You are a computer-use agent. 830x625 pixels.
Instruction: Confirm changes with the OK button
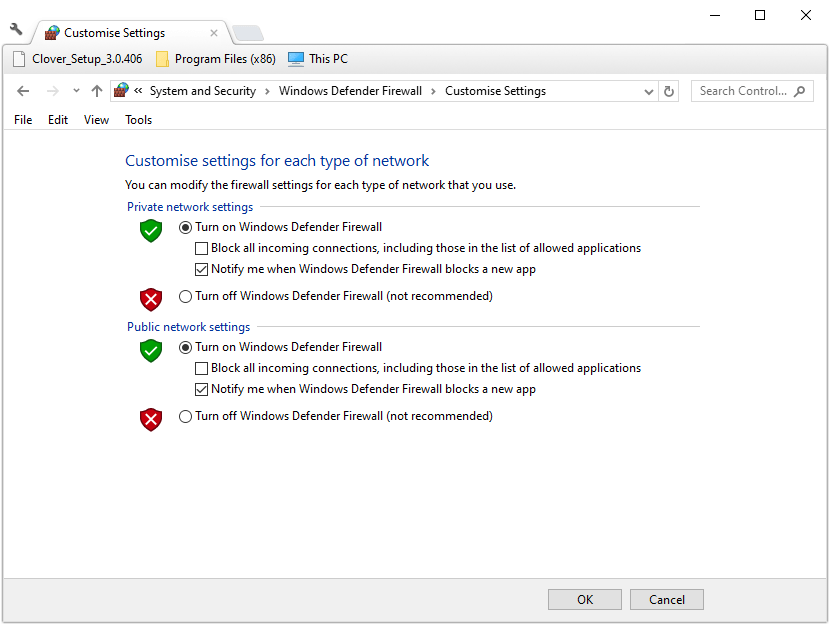point(585,600)
